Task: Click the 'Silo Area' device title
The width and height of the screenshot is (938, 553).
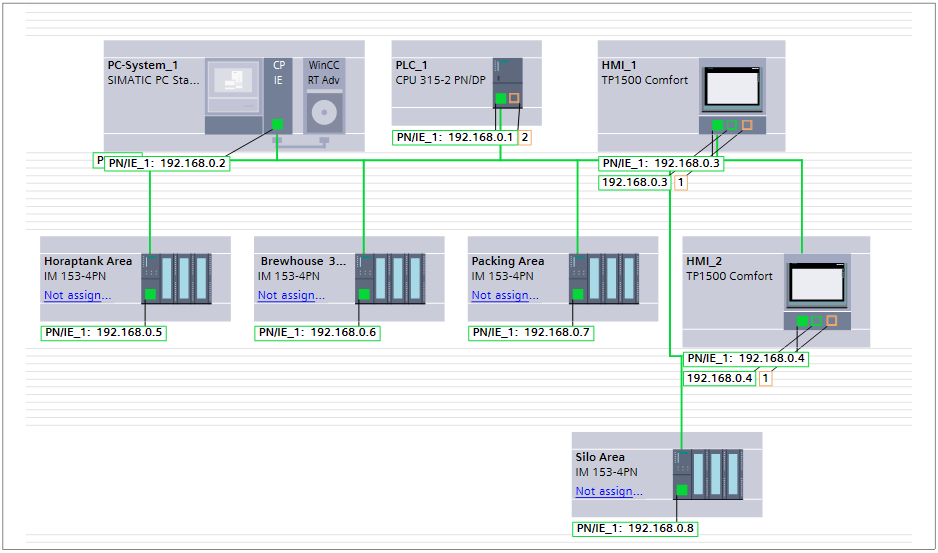Action: (600, 457)
